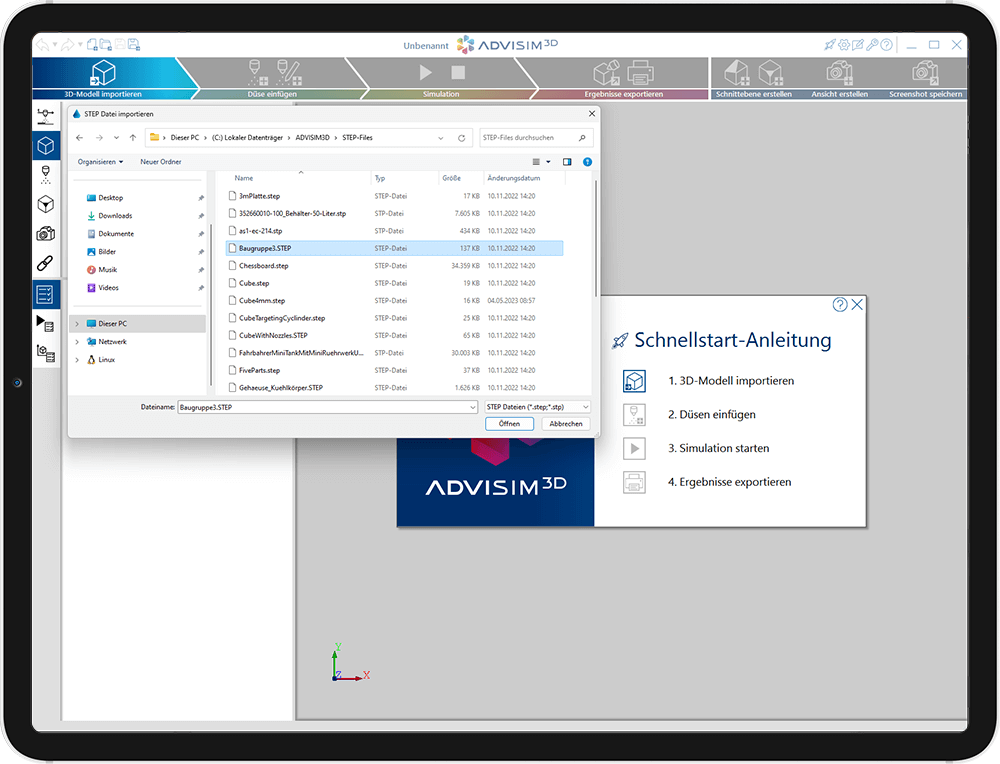Image resolution: width=1000 pixels, height=764 pixels.
Task: Select Desktop in the quick access list
Action: pos(110,198)
